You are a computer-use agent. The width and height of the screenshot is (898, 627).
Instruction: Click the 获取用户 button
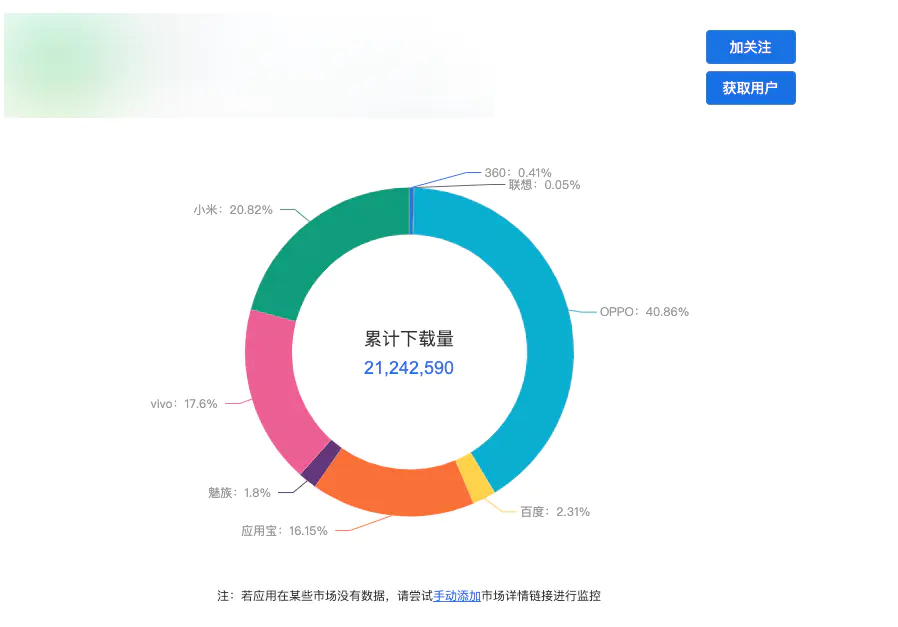click(x=750, y=88)
